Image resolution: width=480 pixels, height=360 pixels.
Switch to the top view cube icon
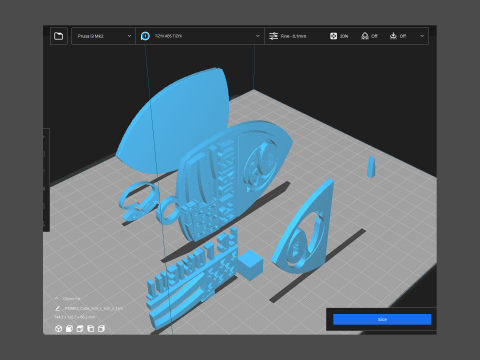coord(80,329)
